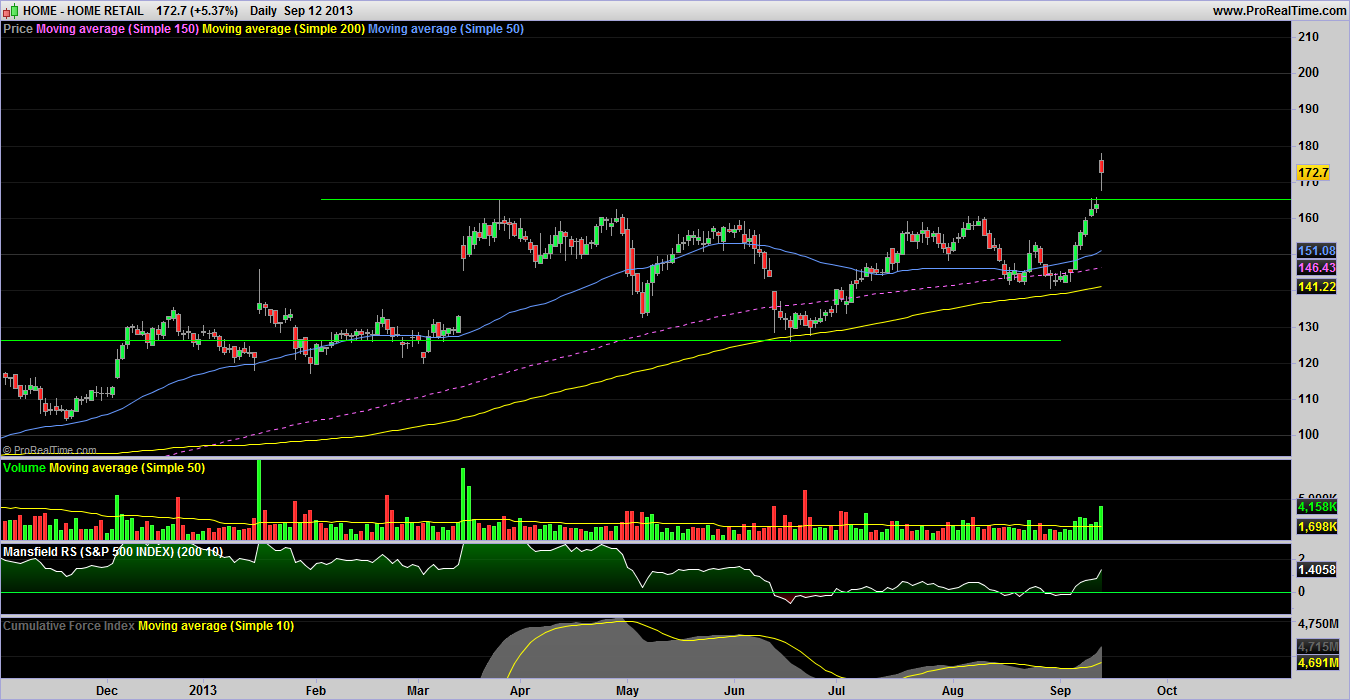Open the www.ProRealTime.com link
The width and height of the screenshot is (1350, 700).
(x=1279, y=10)
